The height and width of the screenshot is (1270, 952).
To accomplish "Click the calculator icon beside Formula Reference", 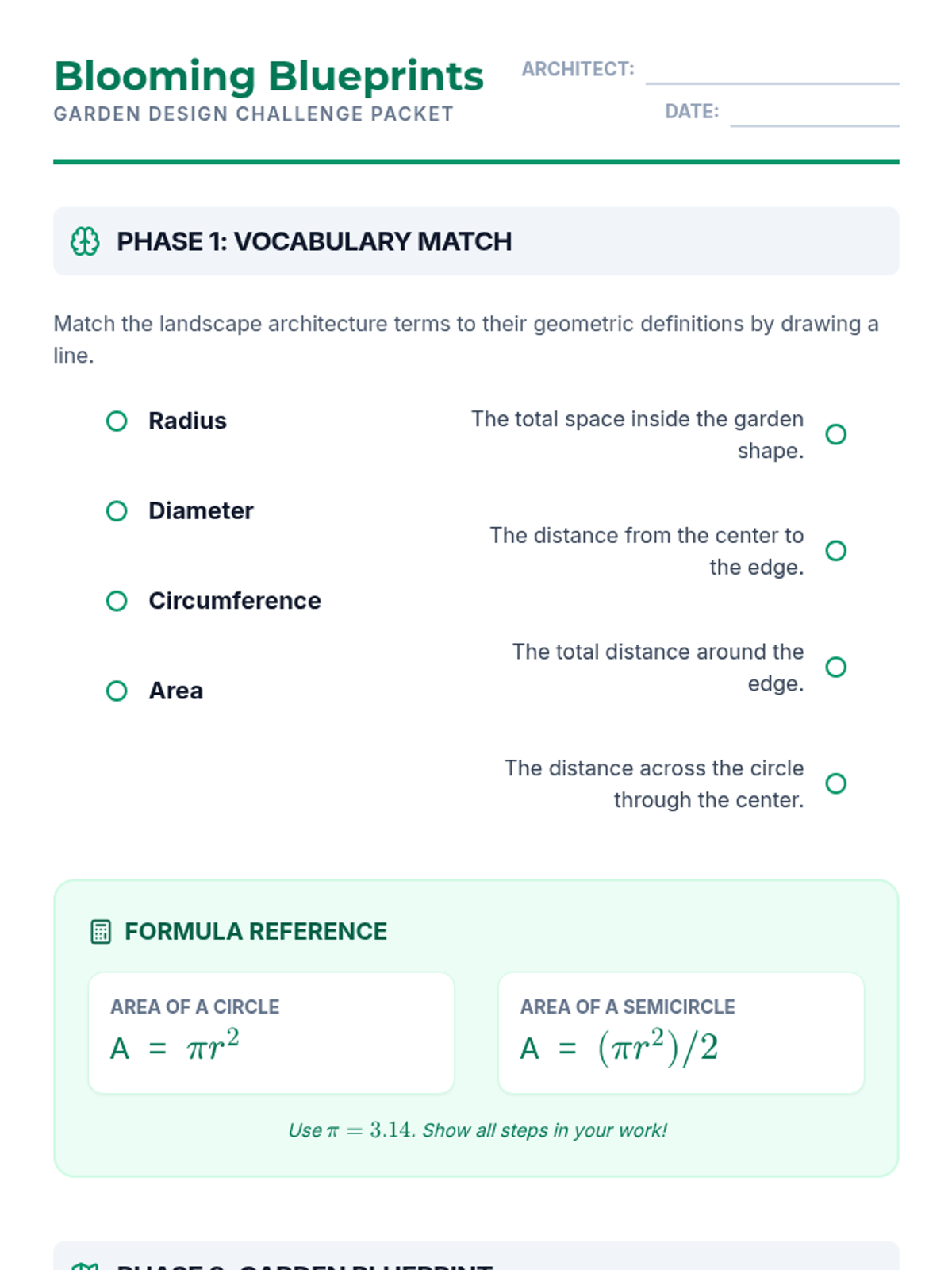I will (x=101, y=931).
